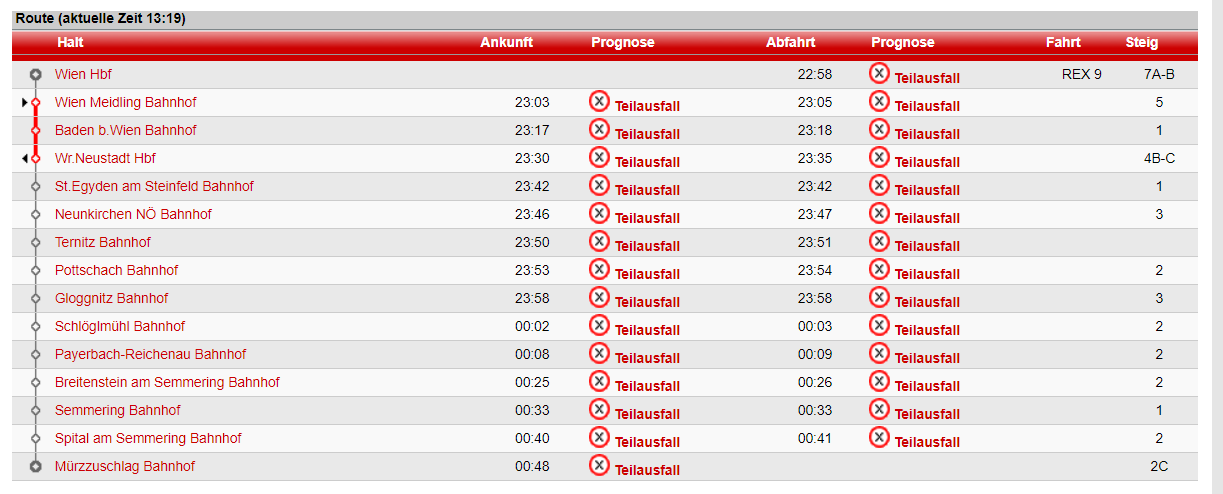Click Teilausfall text in Spital am Semmering departure
This screenshot has width=1223, height=494.
tap(927, 442)
